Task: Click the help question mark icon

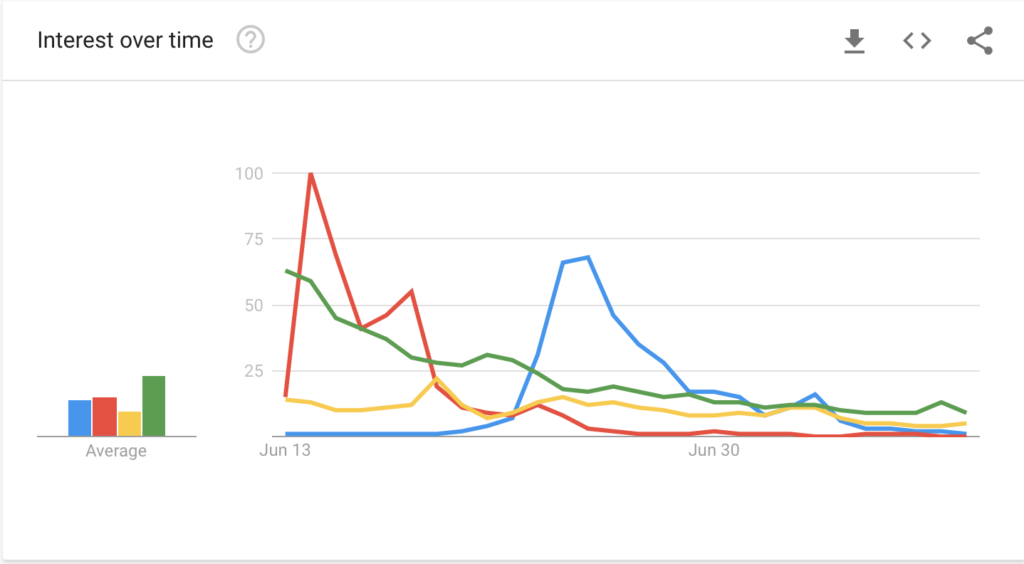Action: [x=250, y=40]
